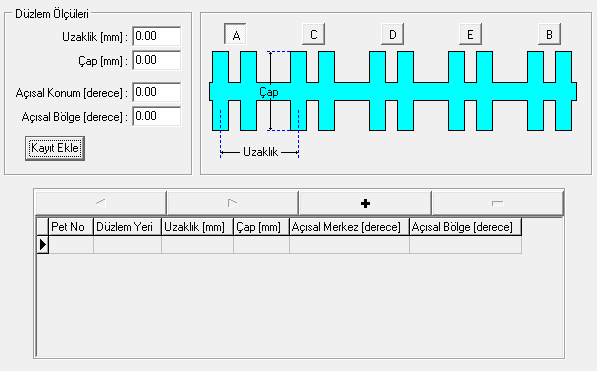
Task: Select plane C toggle button
Action: (313, 34)
